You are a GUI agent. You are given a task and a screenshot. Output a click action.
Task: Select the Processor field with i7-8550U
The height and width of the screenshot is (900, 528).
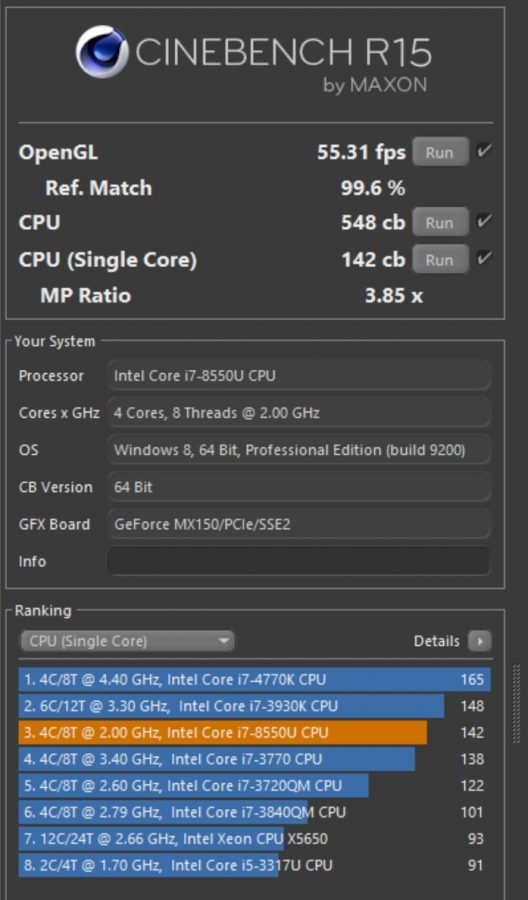pos(298,375)
